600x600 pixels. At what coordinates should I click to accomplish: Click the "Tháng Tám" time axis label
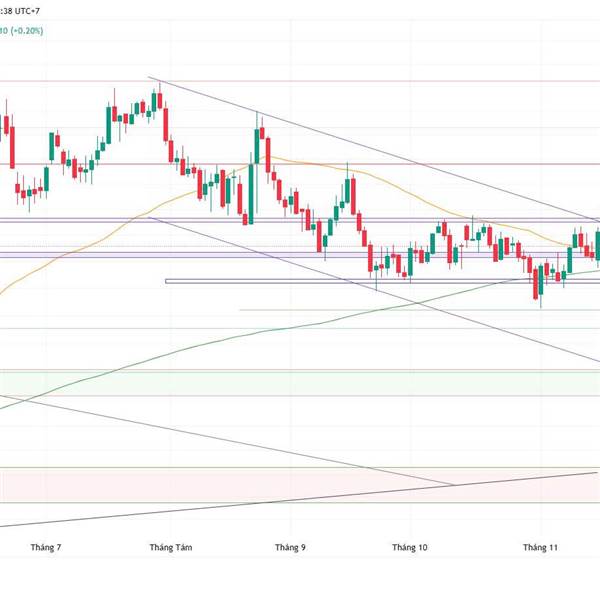[x=171, y=547]
